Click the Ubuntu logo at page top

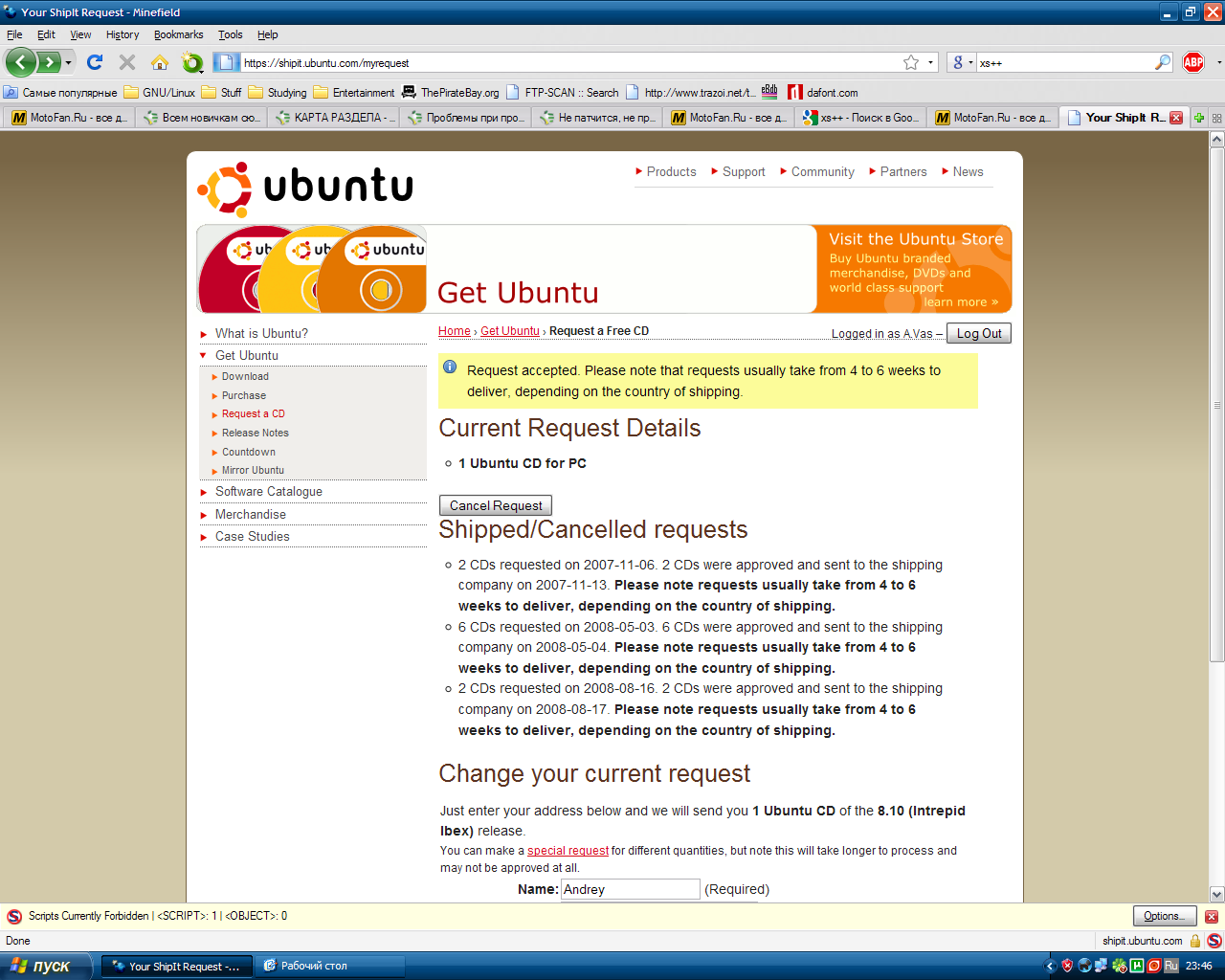(305, 188)
